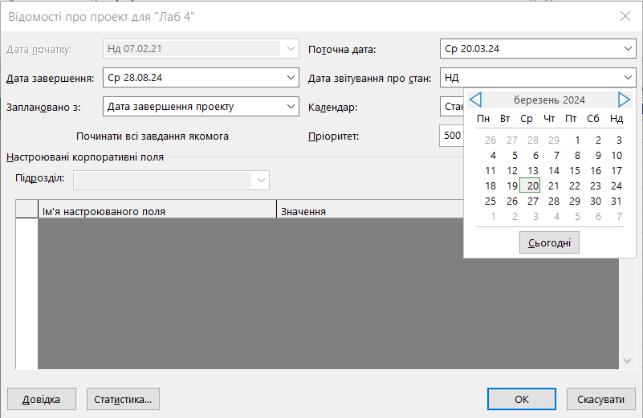This screenshot has width=643, height=418.
Task: Click the 'Ім'я настроюваного поля' column header
Action: coord(157,209)
